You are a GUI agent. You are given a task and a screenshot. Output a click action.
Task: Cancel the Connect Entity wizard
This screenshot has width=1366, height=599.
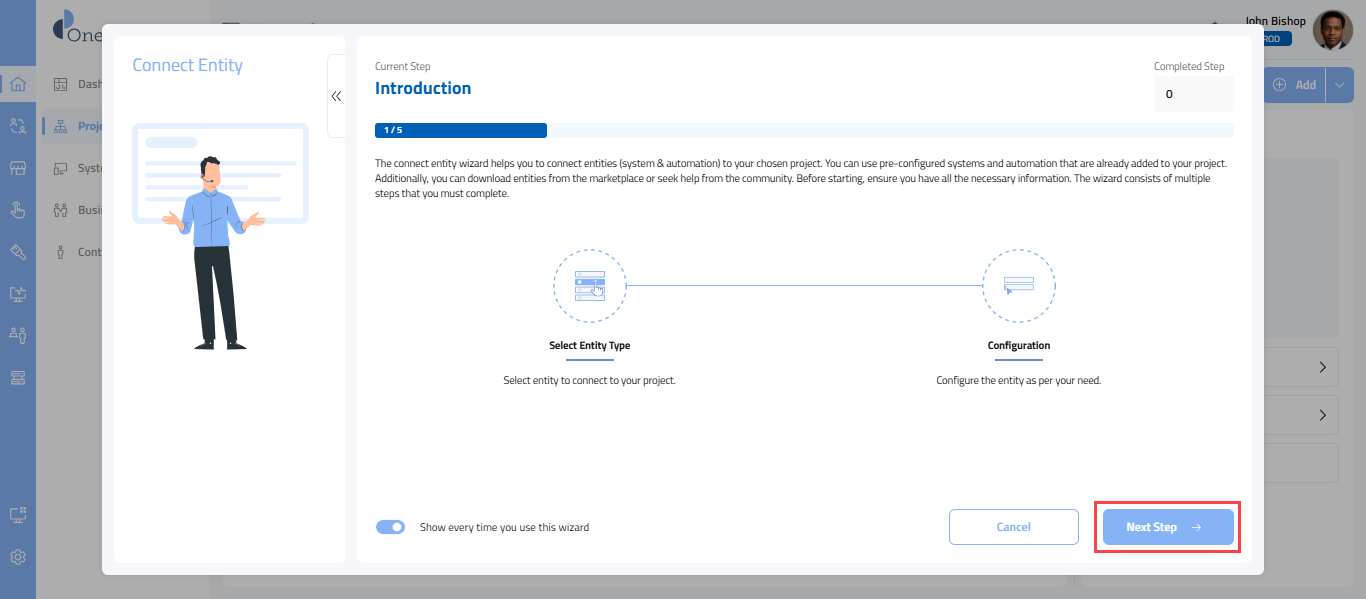pos(1013,527)
